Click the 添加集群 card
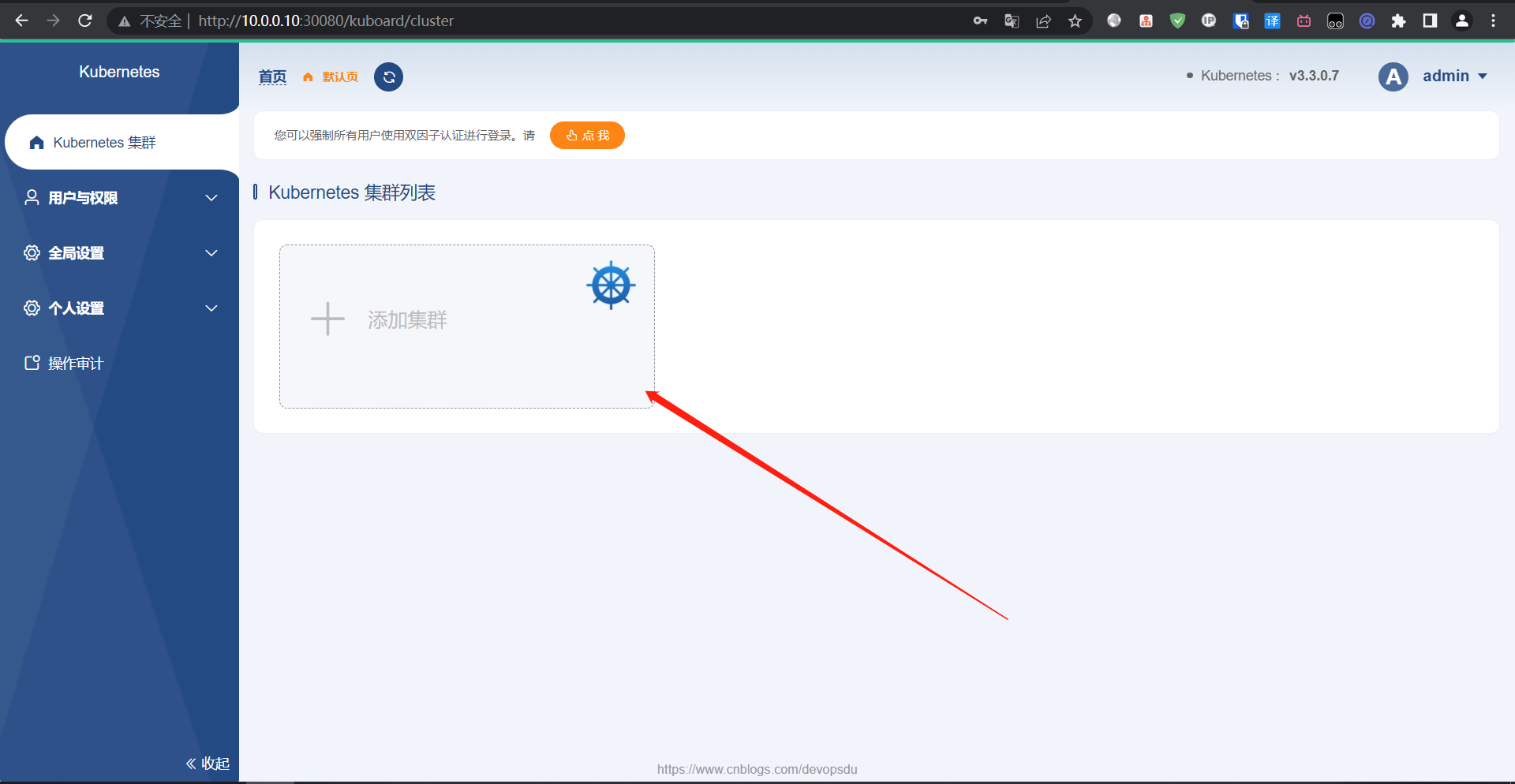This screenshot has height=784, width=1515. click(467, 327)
